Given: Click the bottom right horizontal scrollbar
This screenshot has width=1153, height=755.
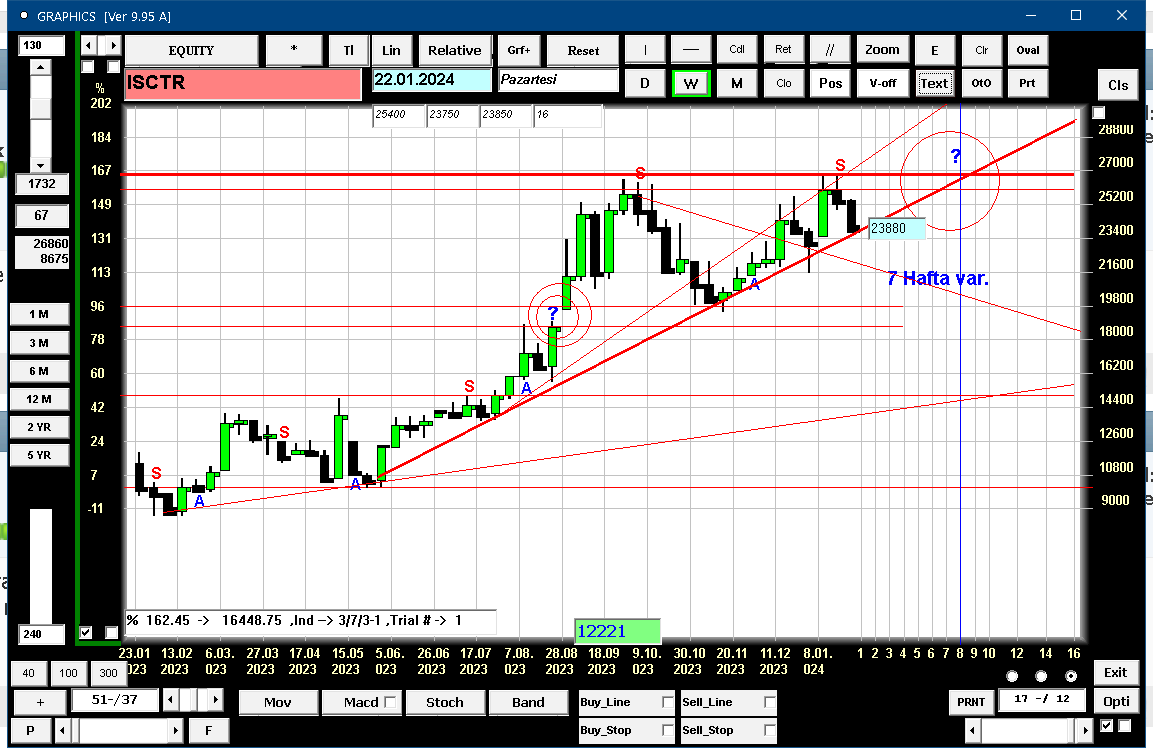Looking at the screenshot, I should coord(1028,731).
